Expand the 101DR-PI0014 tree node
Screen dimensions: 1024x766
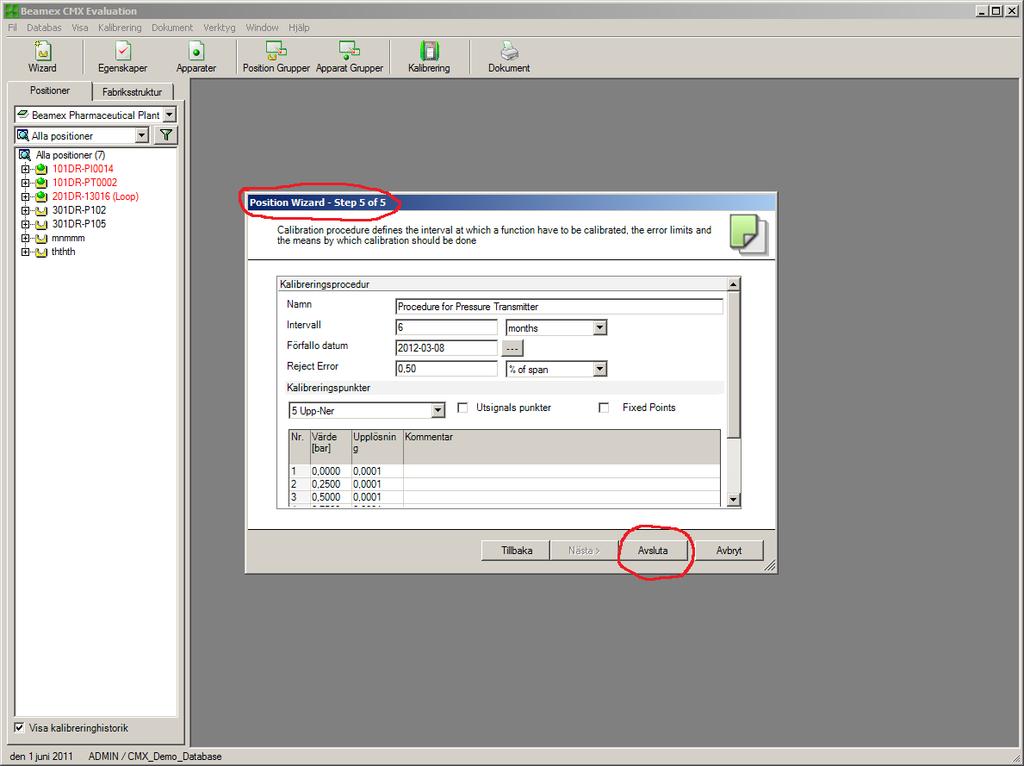click(25, 168)
